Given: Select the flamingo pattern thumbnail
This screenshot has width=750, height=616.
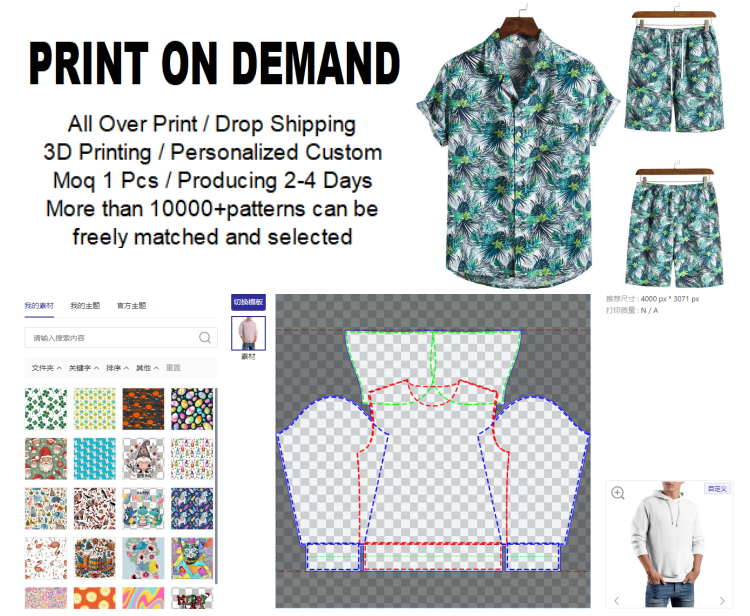Looking at the screenshot, I should pyautogui.click(x=46, y=558).
